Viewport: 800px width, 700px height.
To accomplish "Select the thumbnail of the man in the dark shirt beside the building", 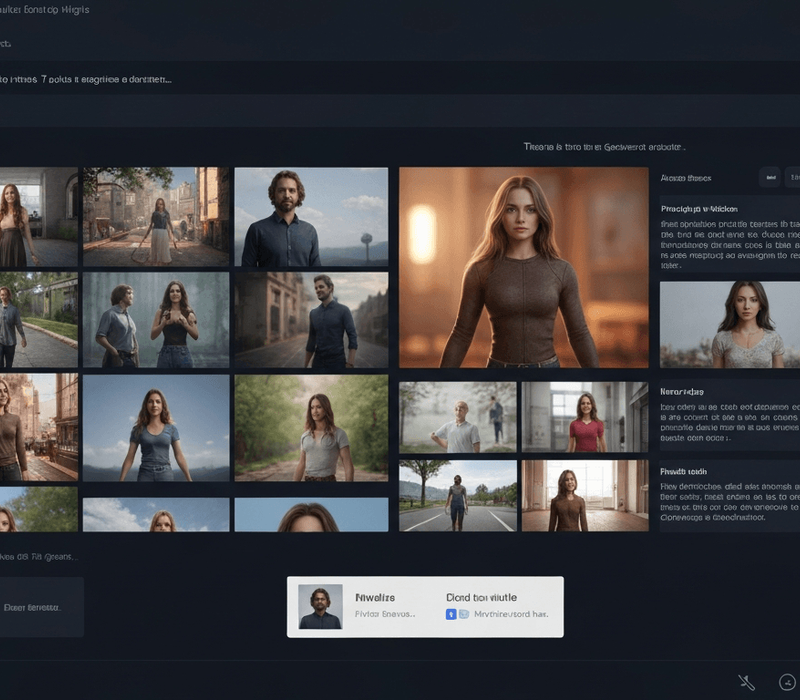I will pyautogui.click(x=311, y=320).
